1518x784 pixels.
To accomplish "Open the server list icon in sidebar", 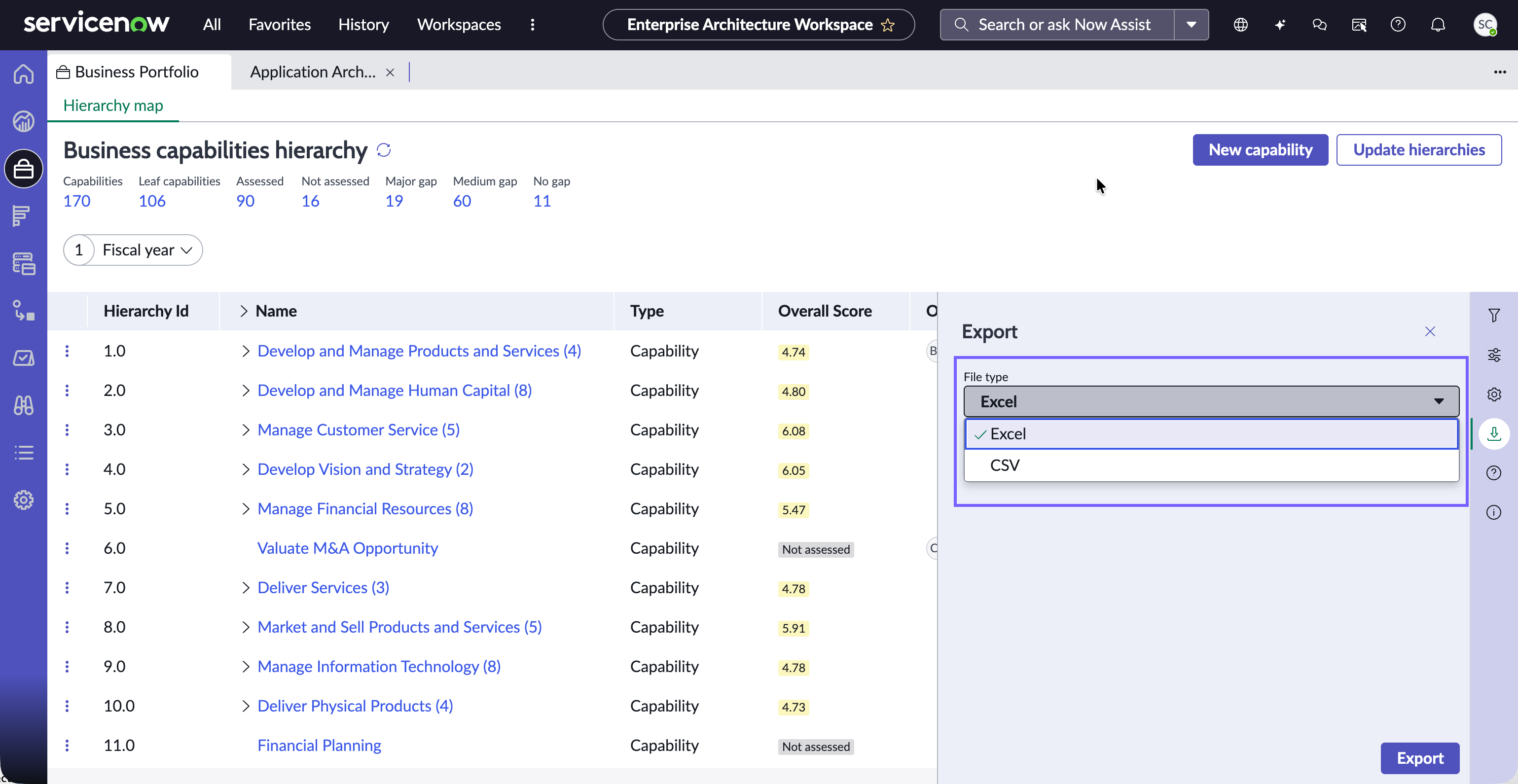I will point(24,263).
